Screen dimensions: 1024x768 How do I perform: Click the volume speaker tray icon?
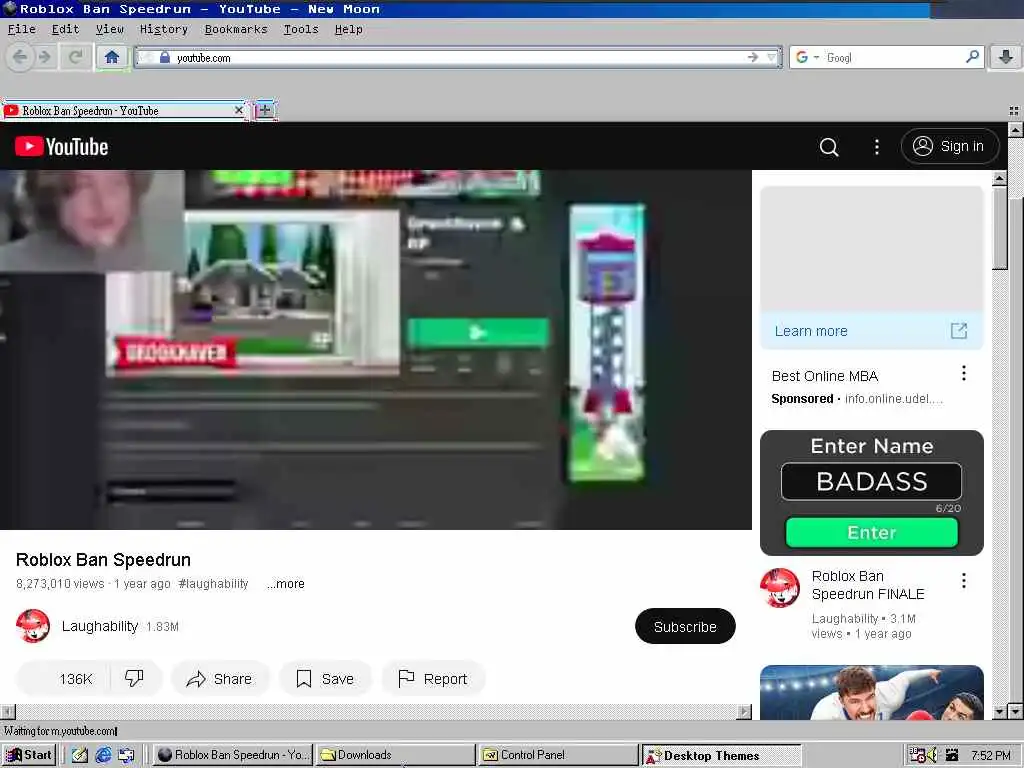pyautogui.click(x=932, y=755)
